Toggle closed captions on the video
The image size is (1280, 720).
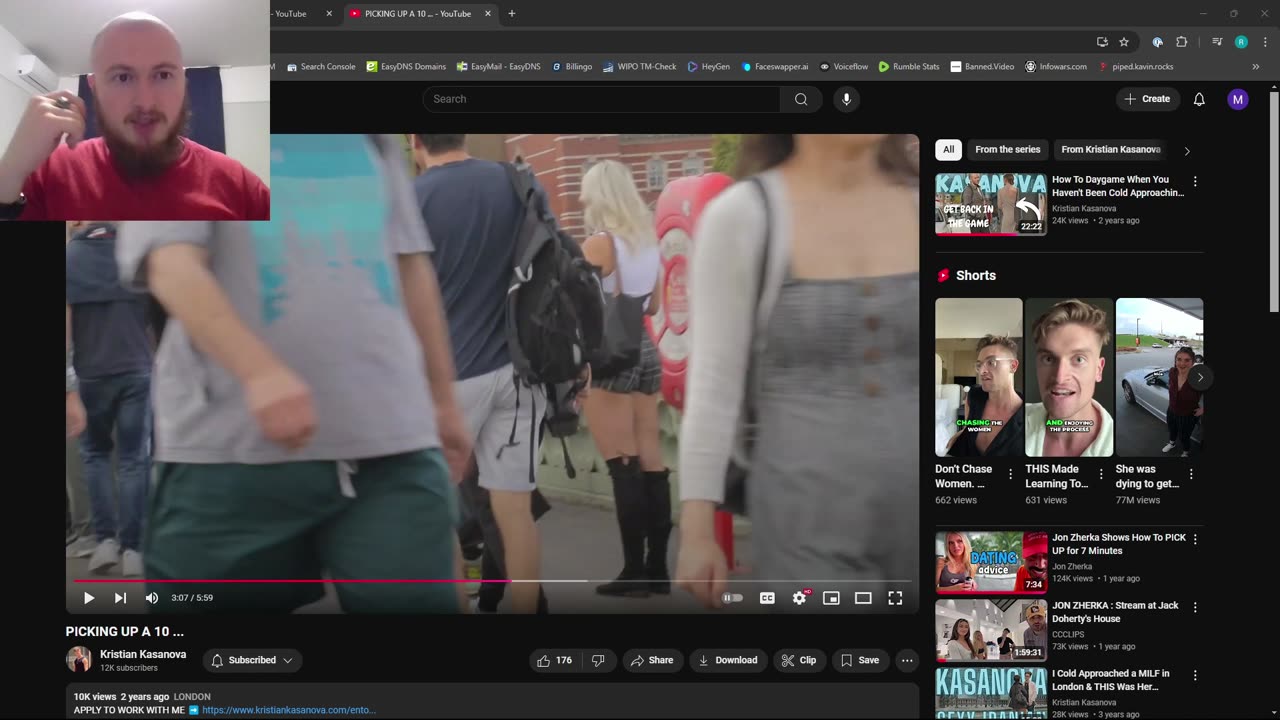[x=767, y=598]
